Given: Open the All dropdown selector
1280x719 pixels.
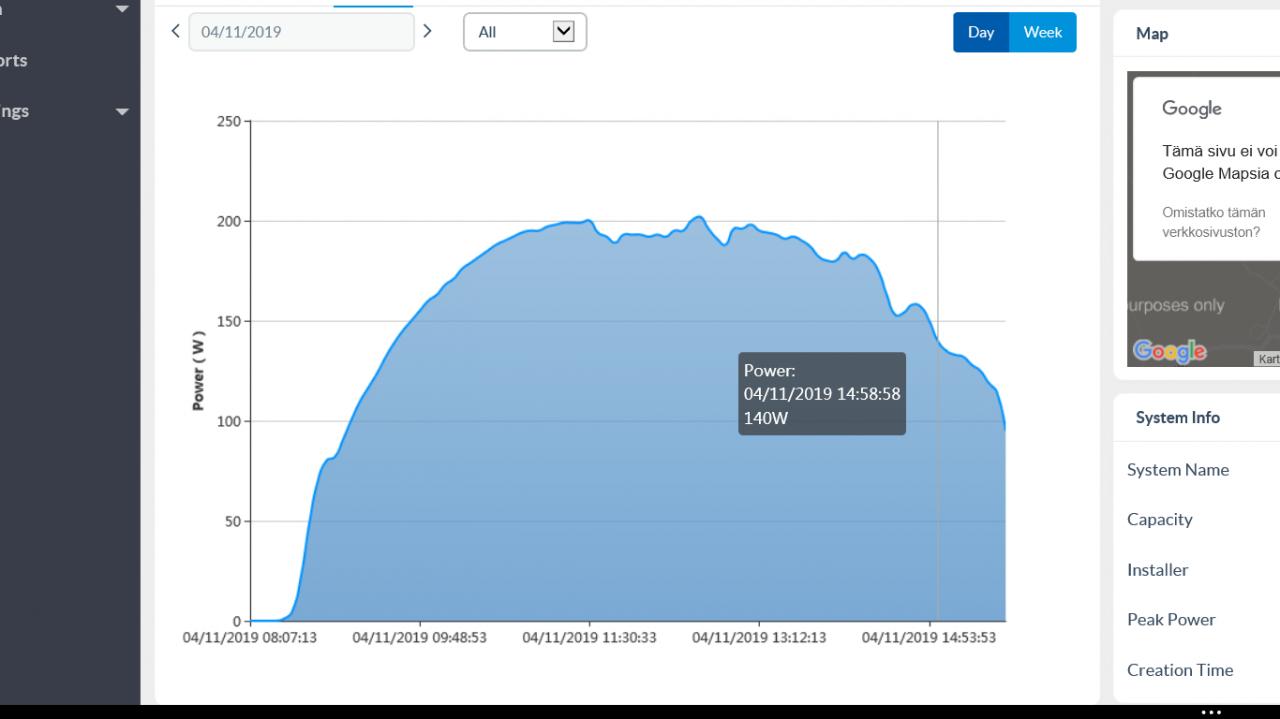Looking at the screenshot, I should point(525,32).
